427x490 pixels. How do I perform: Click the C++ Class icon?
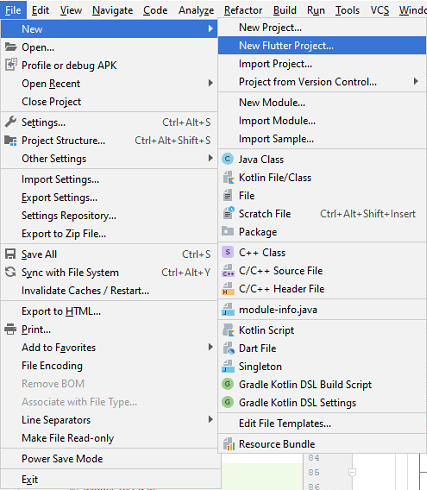(228, 252)
